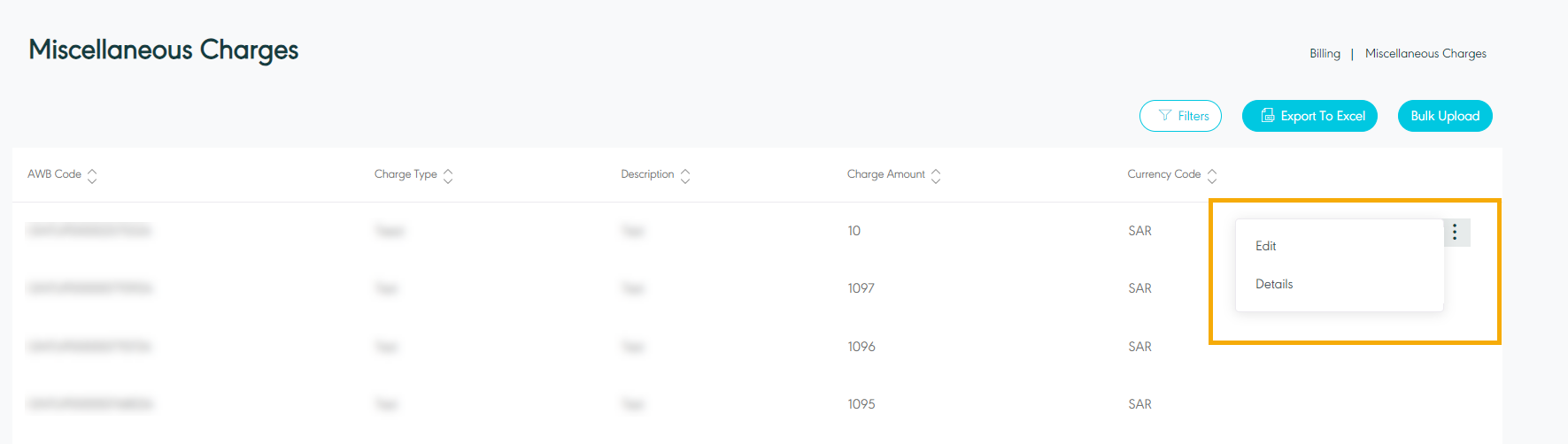Viewport: 1568px width, 444px height.
Task: Sort by Description column arrows
Action: (x=685, y=175)
